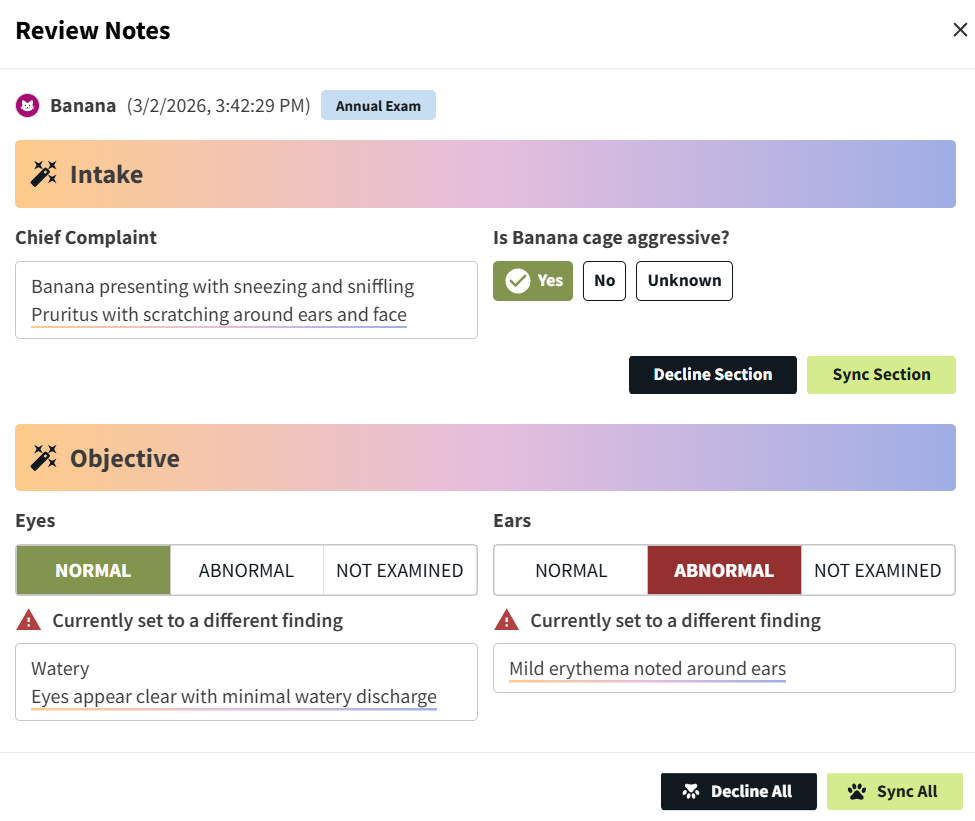Mark Ears as NOT EXAMINED
975x821 pixels.
877,571
